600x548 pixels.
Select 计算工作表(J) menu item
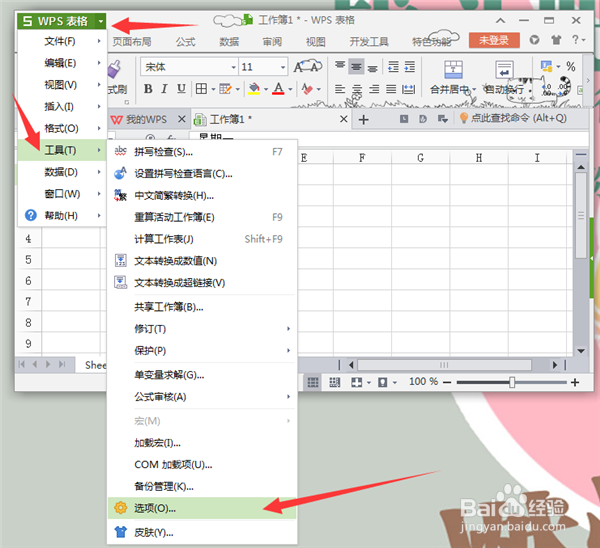(x=202, y=239)
